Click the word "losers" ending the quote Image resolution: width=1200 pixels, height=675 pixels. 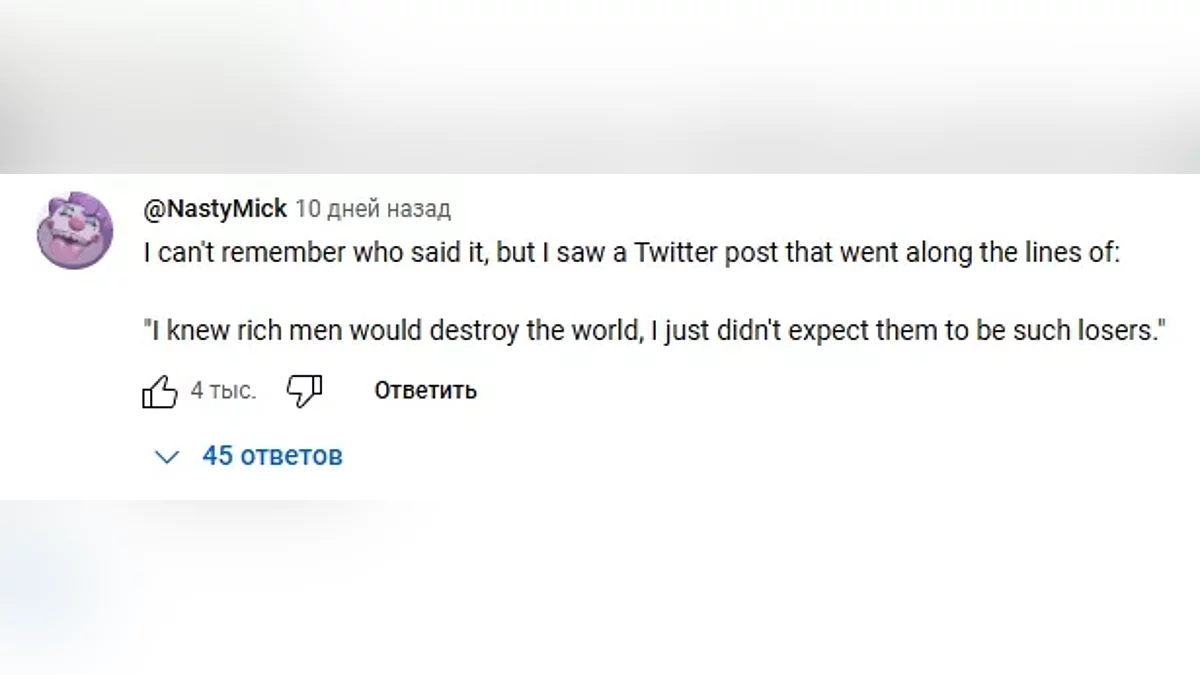1117,331
